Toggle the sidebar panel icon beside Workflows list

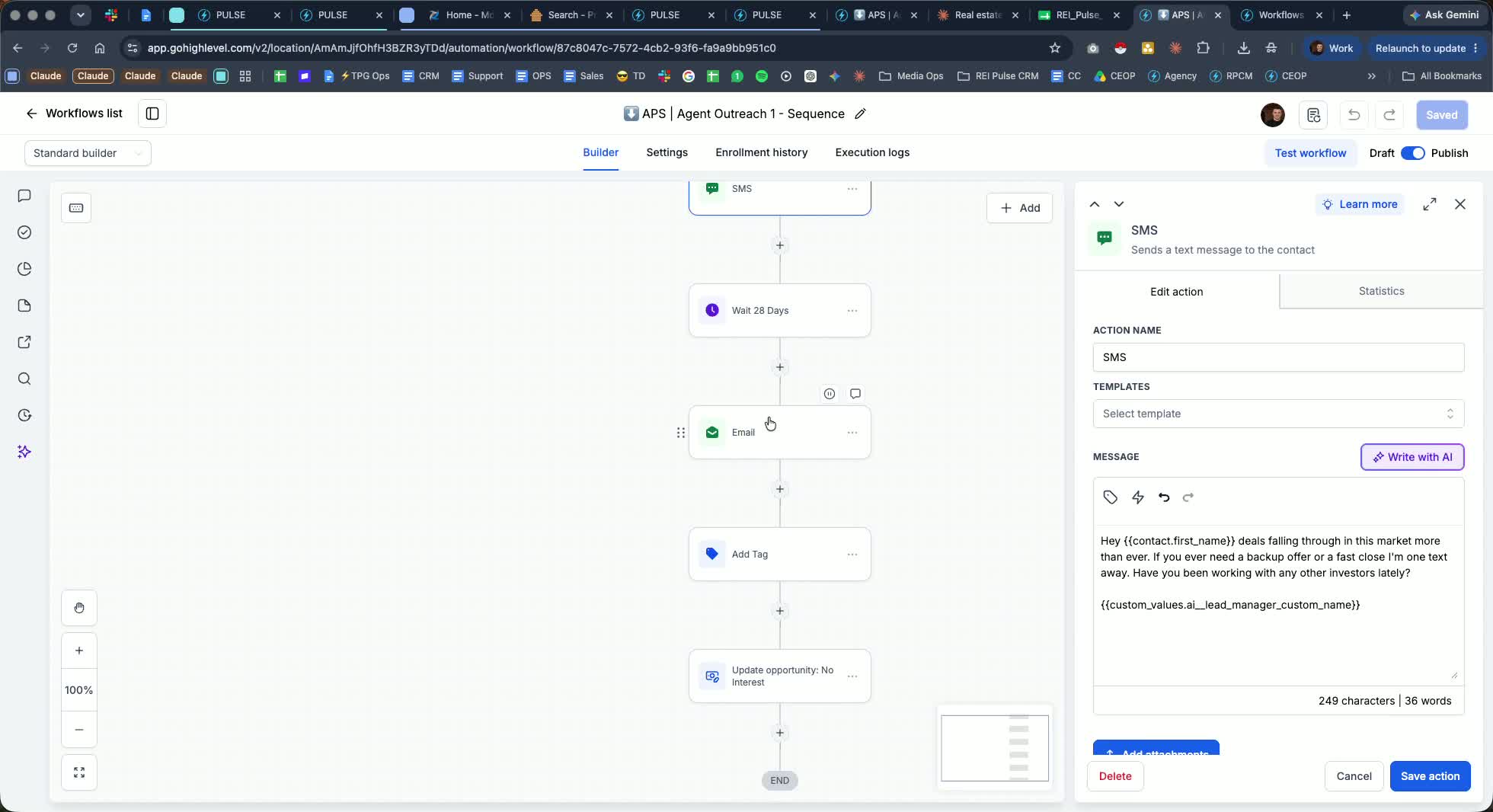tap(152, 113)
